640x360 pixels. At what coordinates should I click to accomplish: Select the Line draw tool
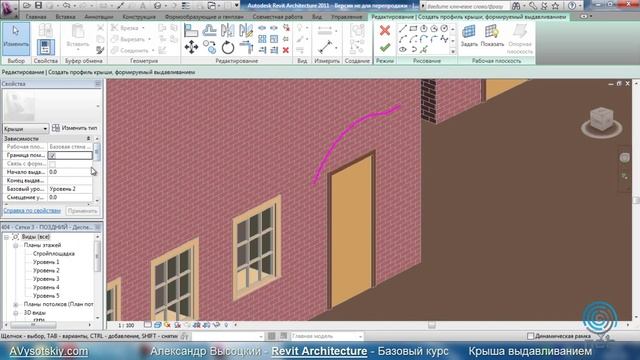(x=402, y=29)
